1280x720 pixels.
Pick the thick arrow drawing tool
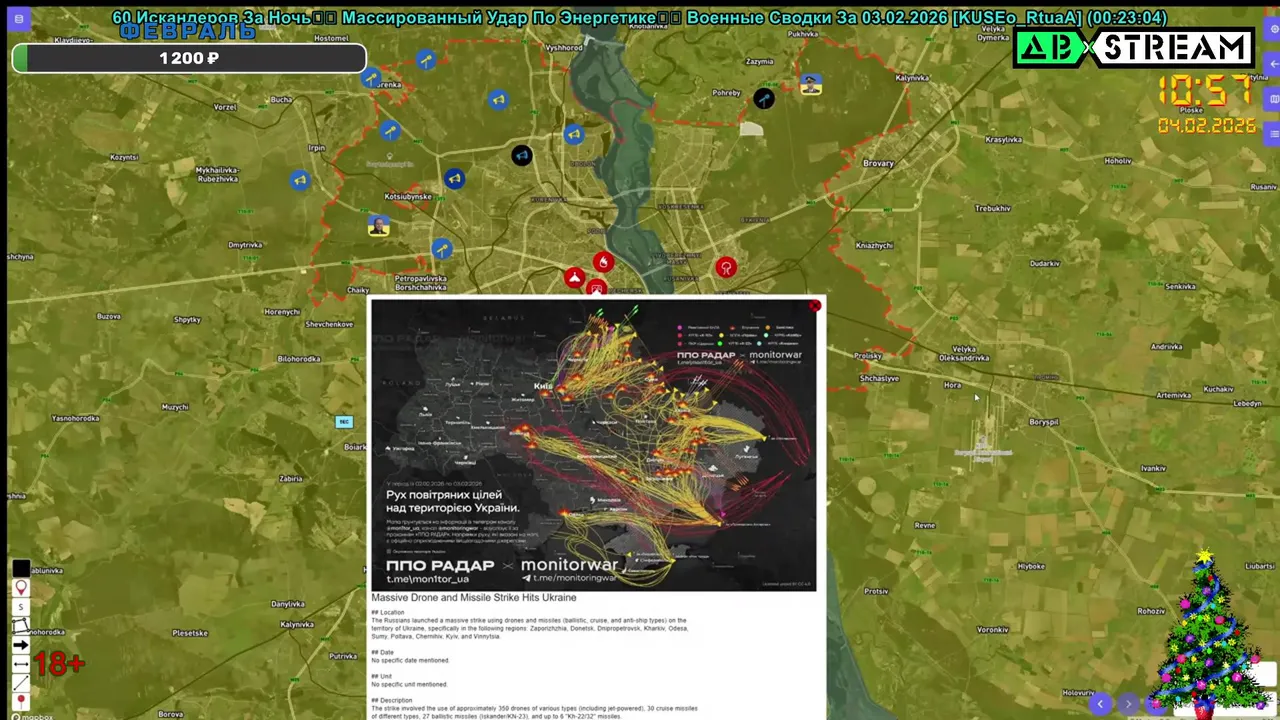tap(21, 645)
